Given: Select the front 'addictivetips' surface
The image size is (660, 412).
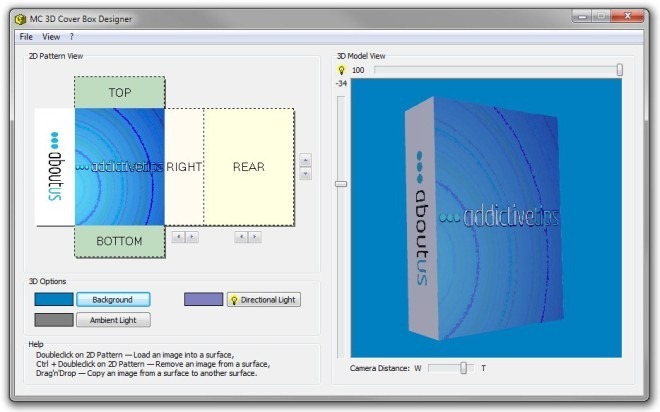Looking at the screenshot, I should (120, 167).
